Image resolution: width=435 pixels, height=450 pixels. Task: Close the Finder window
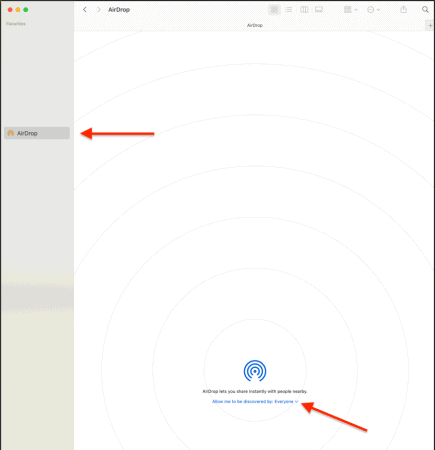pyautogui.click(x=10, y=10)
